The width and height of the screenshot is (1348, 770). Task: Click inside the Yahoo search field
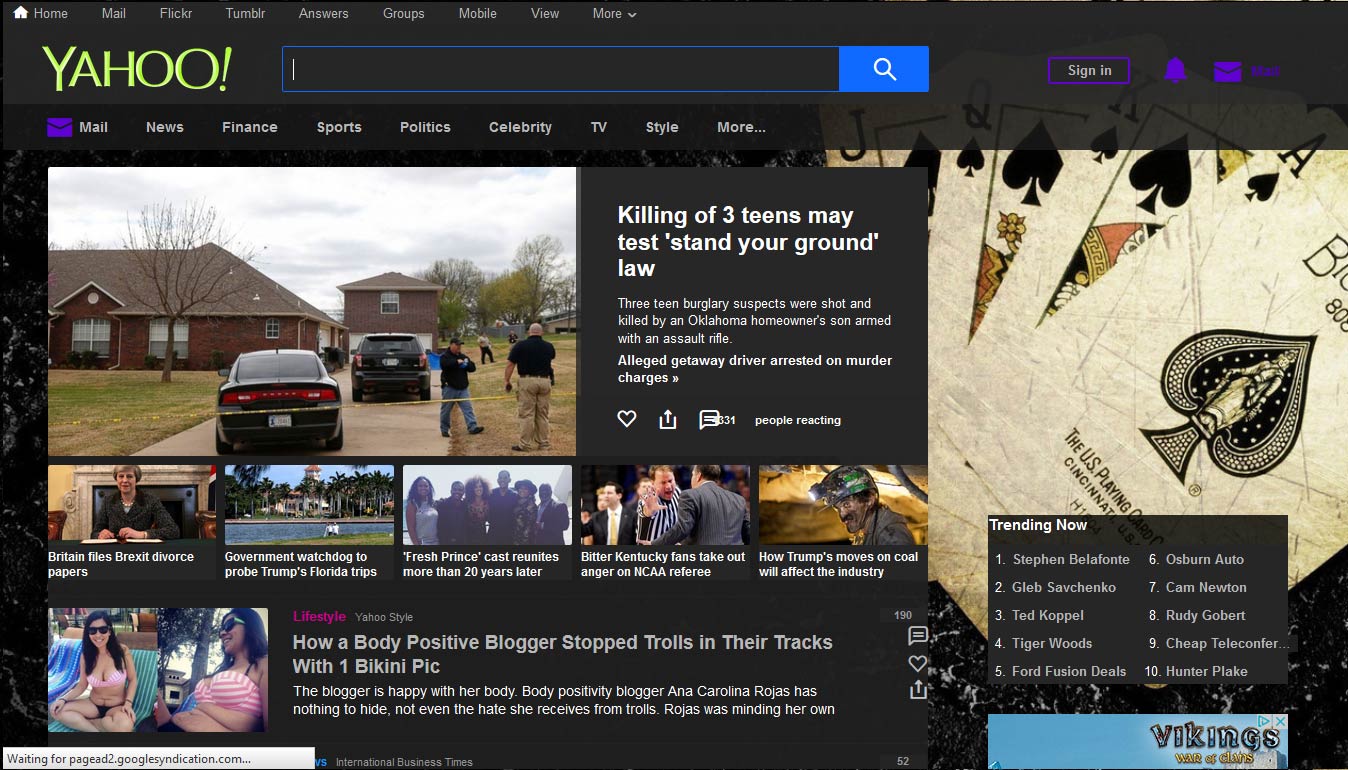point(560,69)
